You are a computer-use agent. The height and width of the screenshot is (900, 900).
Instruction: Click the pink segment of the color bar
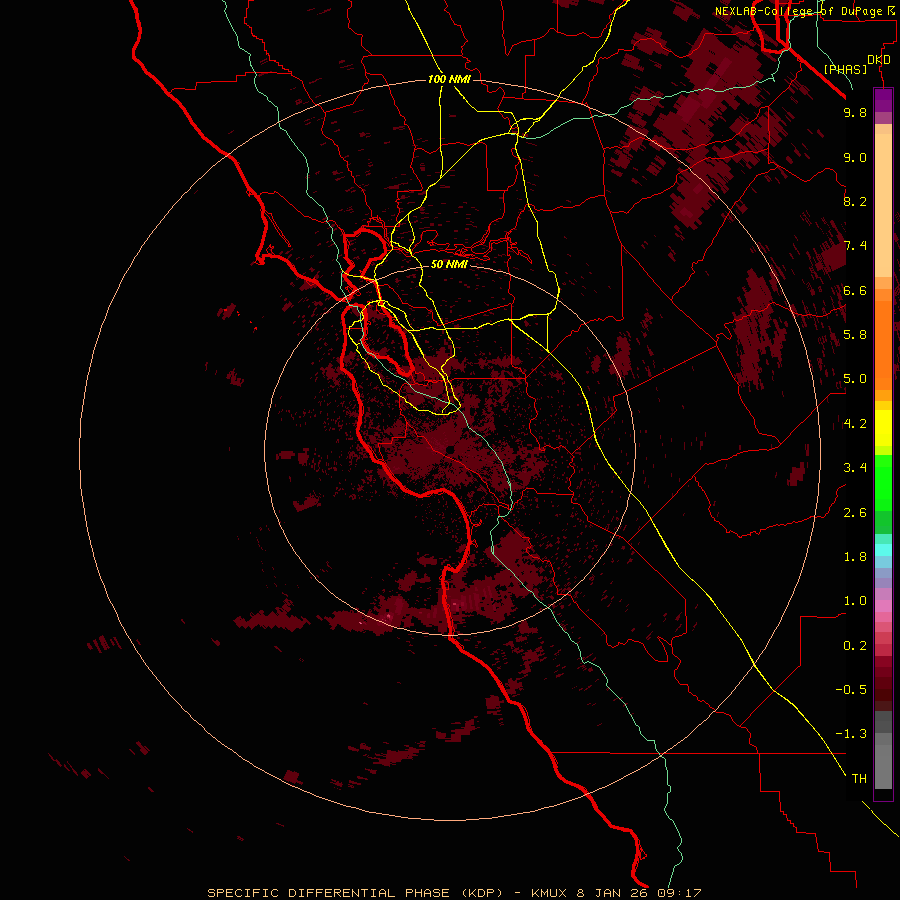(883, 606)
